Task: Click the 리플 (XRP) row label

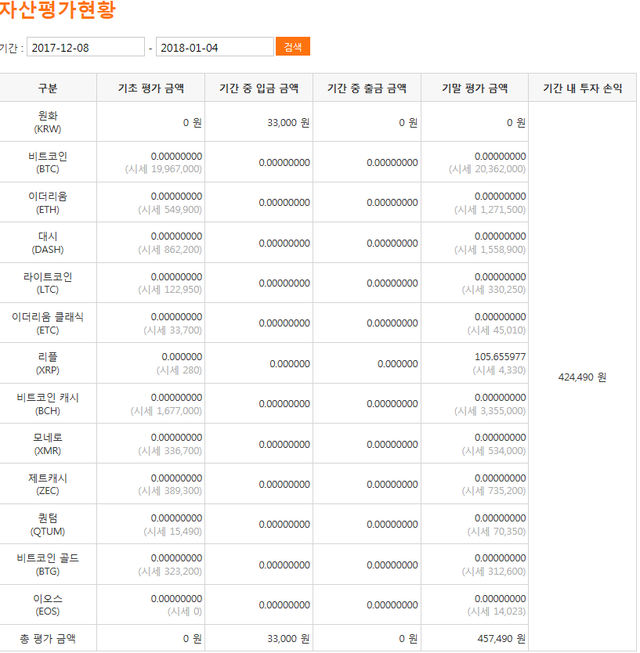Action: pos(47,364)
